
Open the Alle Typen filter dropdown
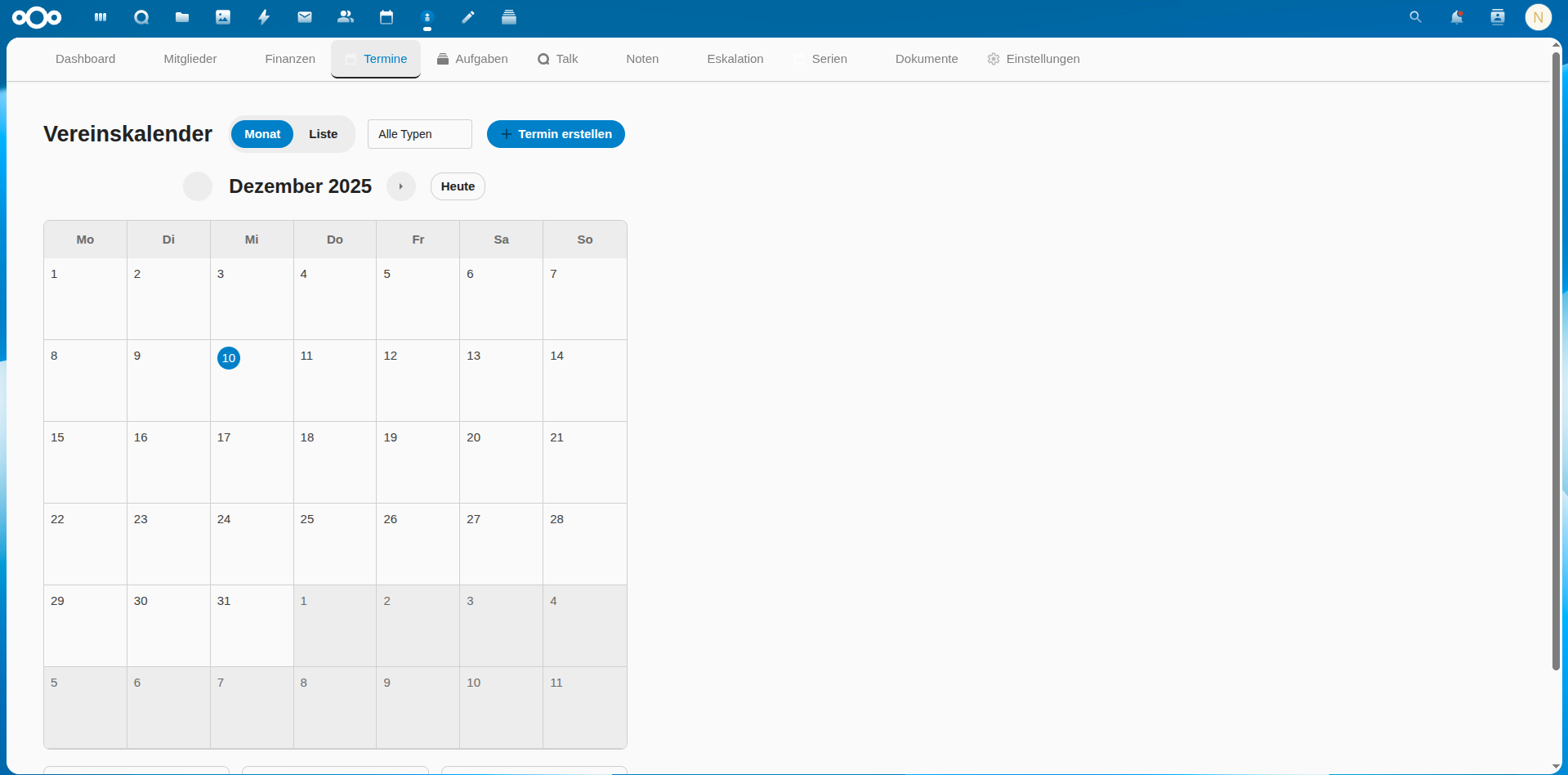(x=419, y=134)
